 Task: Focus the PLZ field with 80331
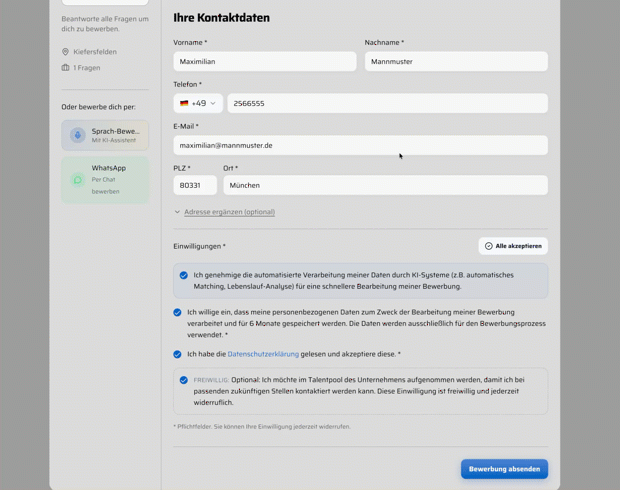point(195,185)
